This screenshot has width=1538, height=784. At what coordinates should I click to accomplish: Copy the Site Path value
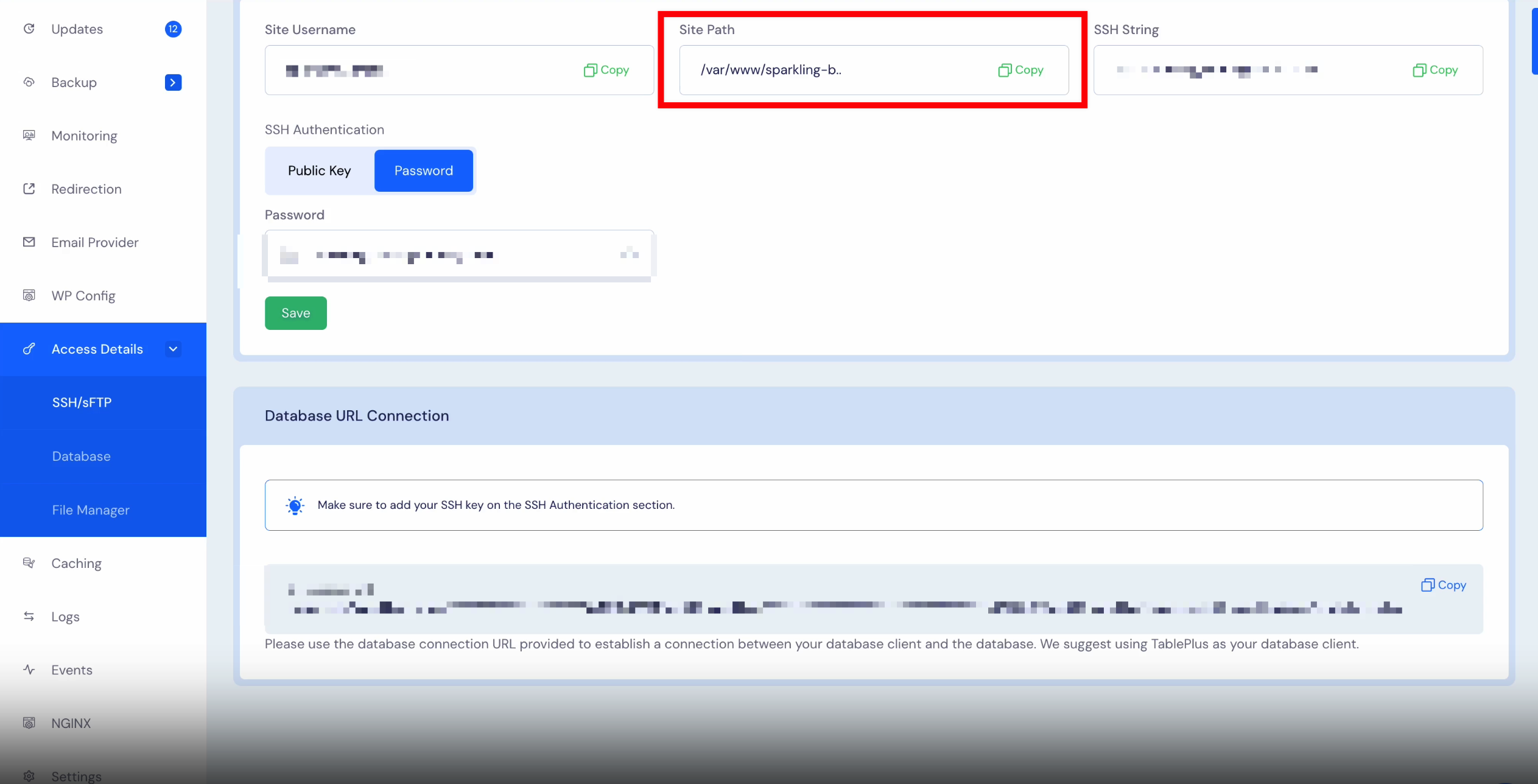pos(1021,70)
